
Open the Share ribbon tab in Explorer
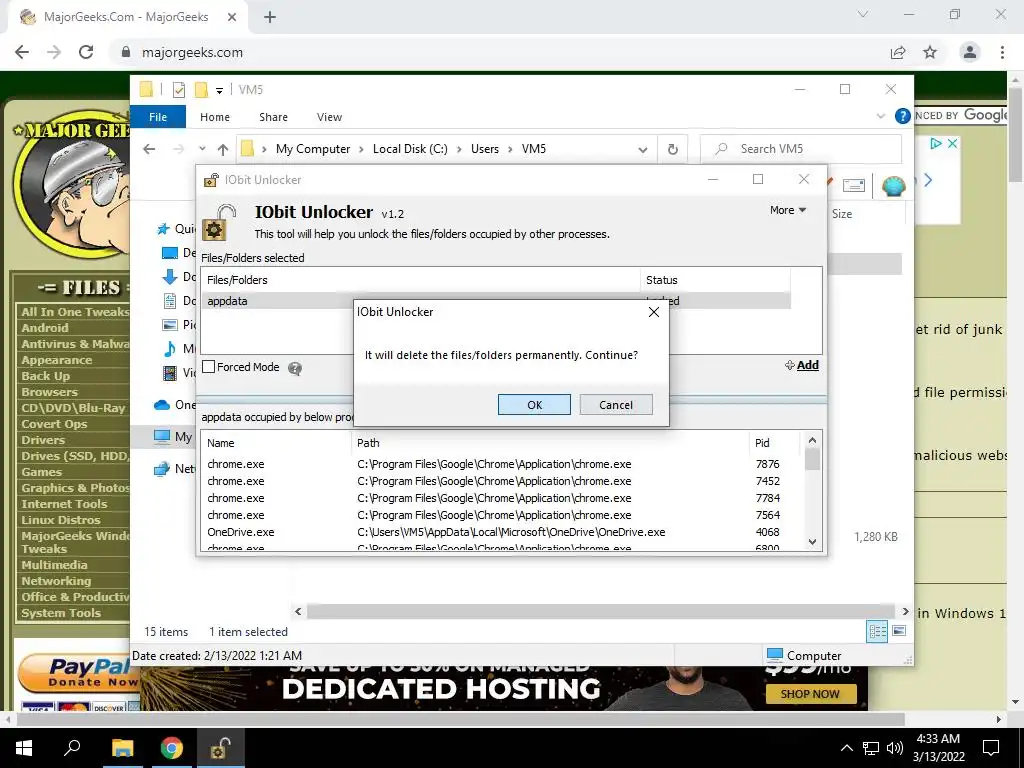point(273,117)
